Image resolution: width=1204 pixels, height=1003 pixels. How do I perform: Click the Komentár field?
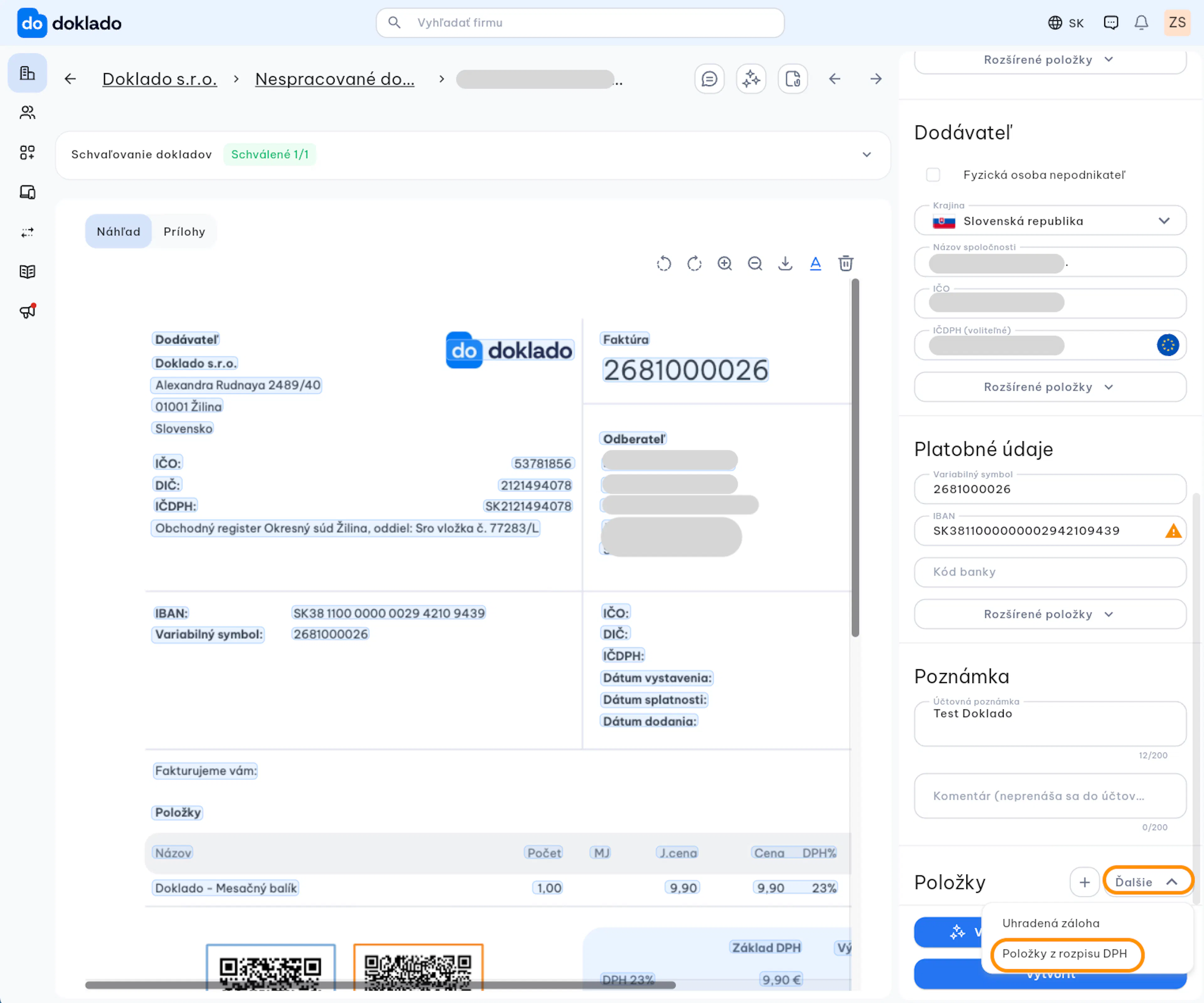(1050, 796)
